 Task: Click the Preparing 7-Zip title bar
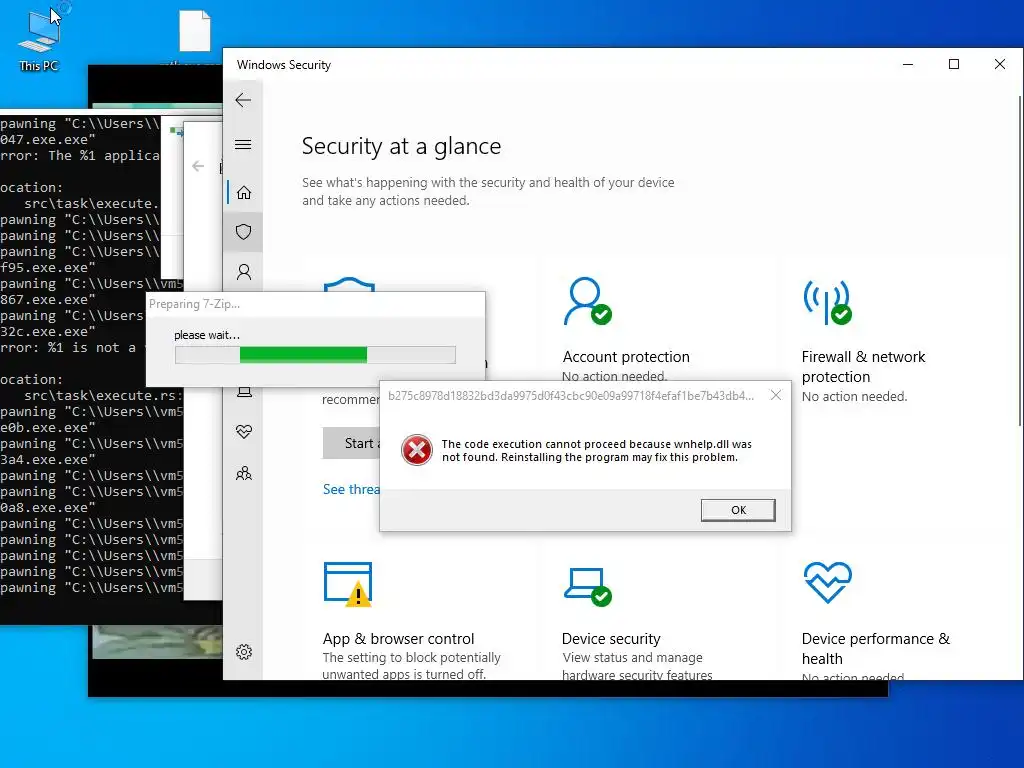point(315,304)
